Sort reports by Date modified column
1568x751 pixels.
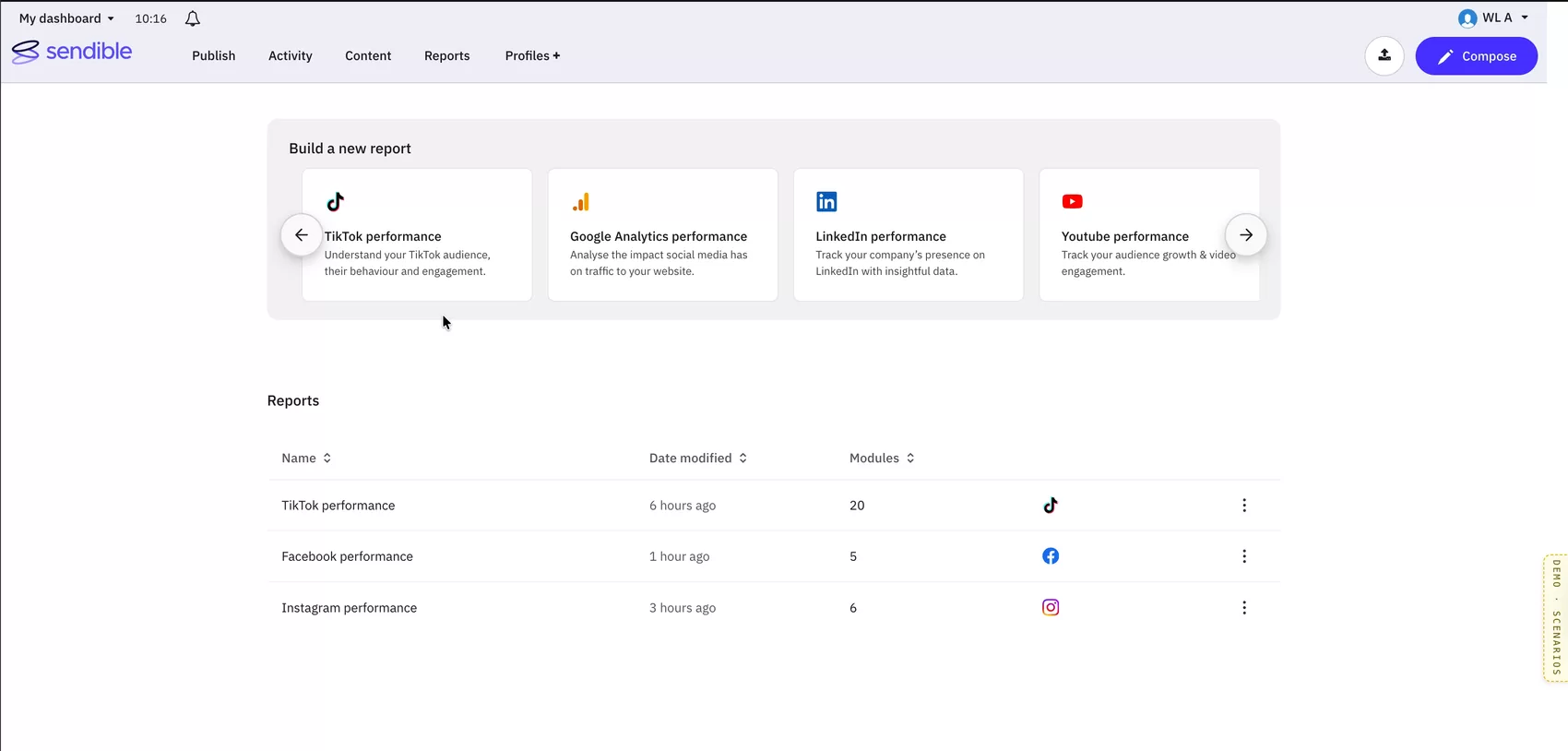pyautogui.click(x=698, y=458)
